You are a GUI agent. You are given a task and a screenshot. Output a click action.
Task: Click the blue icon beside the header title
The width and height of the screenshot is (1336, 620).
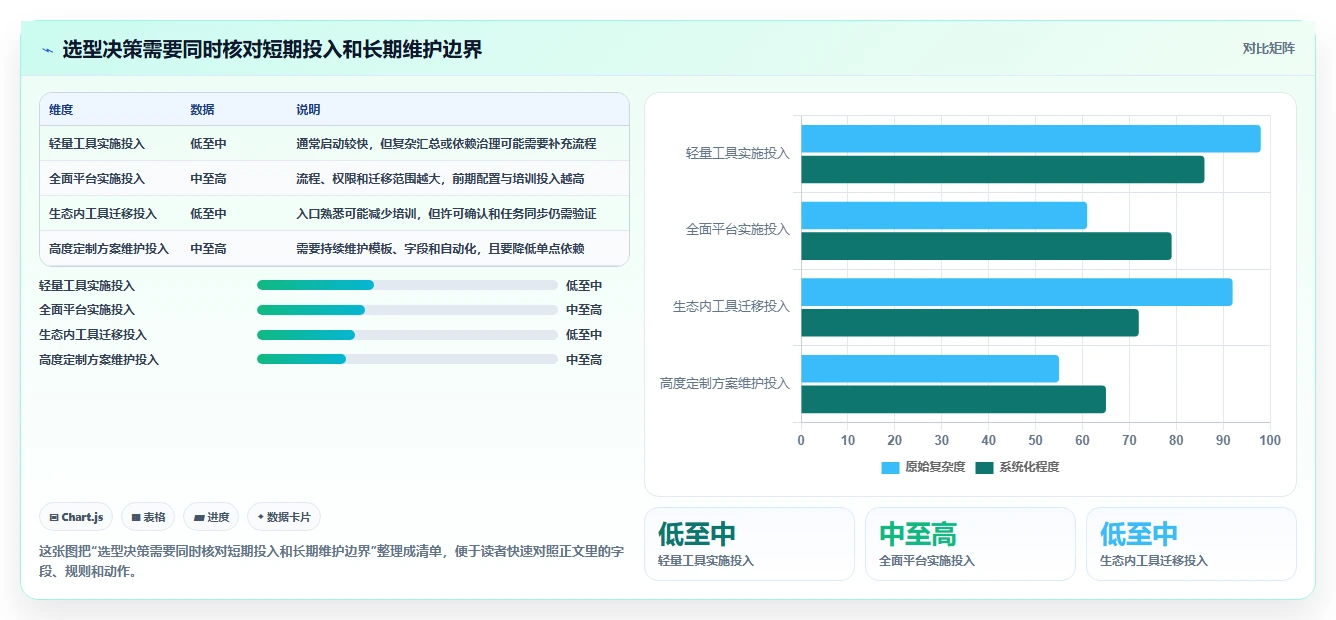click(x=47, y=50)
